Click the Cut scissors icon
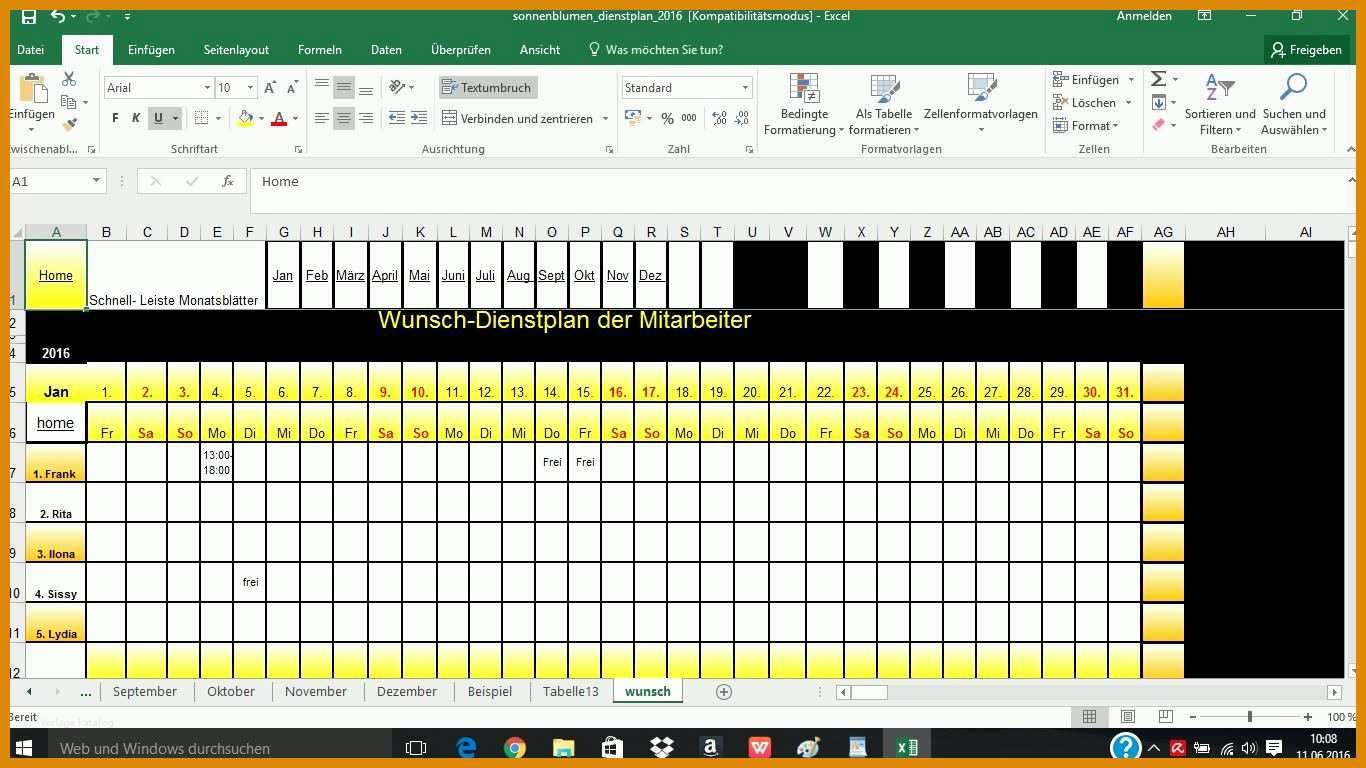This screenshot has height=768, width=1366. coord(69,79)
